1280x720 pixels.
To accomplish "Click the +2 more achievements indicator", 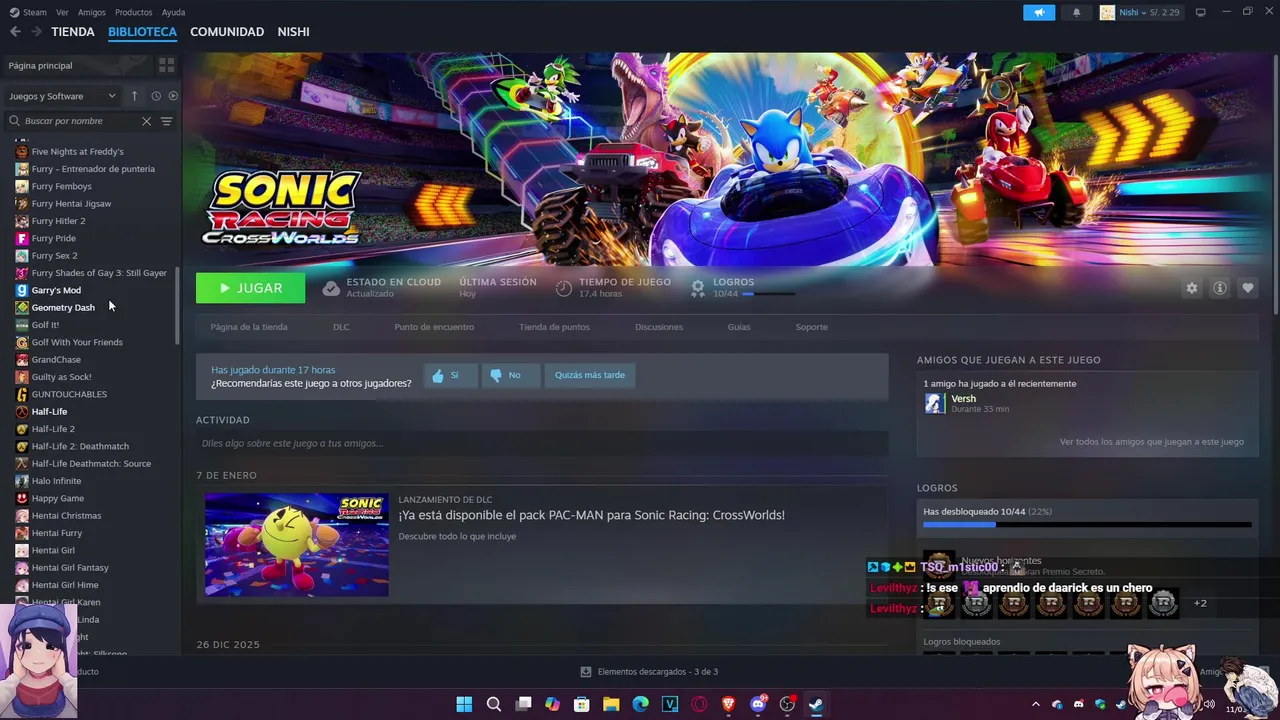I will pos(1200,603).
